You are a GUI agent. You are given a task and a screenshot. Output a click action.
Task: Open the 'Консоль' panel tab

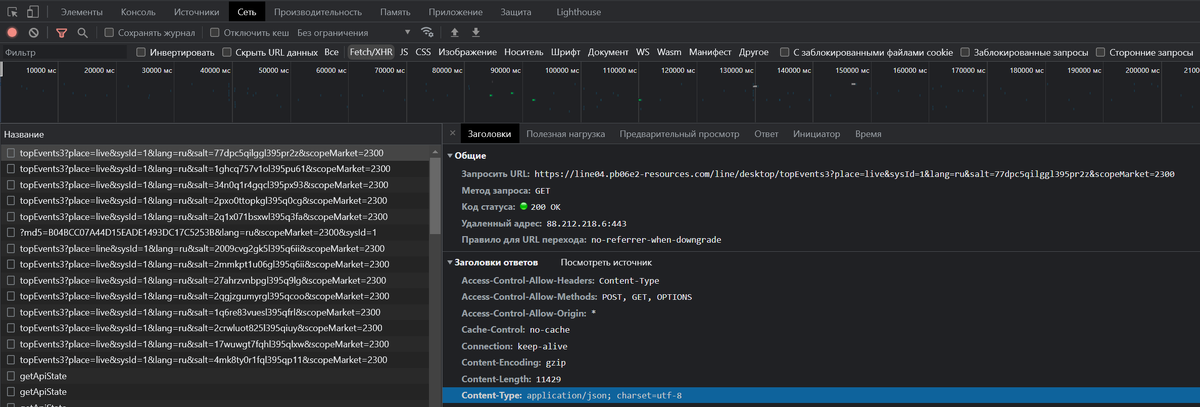click(x=138, y=12)
